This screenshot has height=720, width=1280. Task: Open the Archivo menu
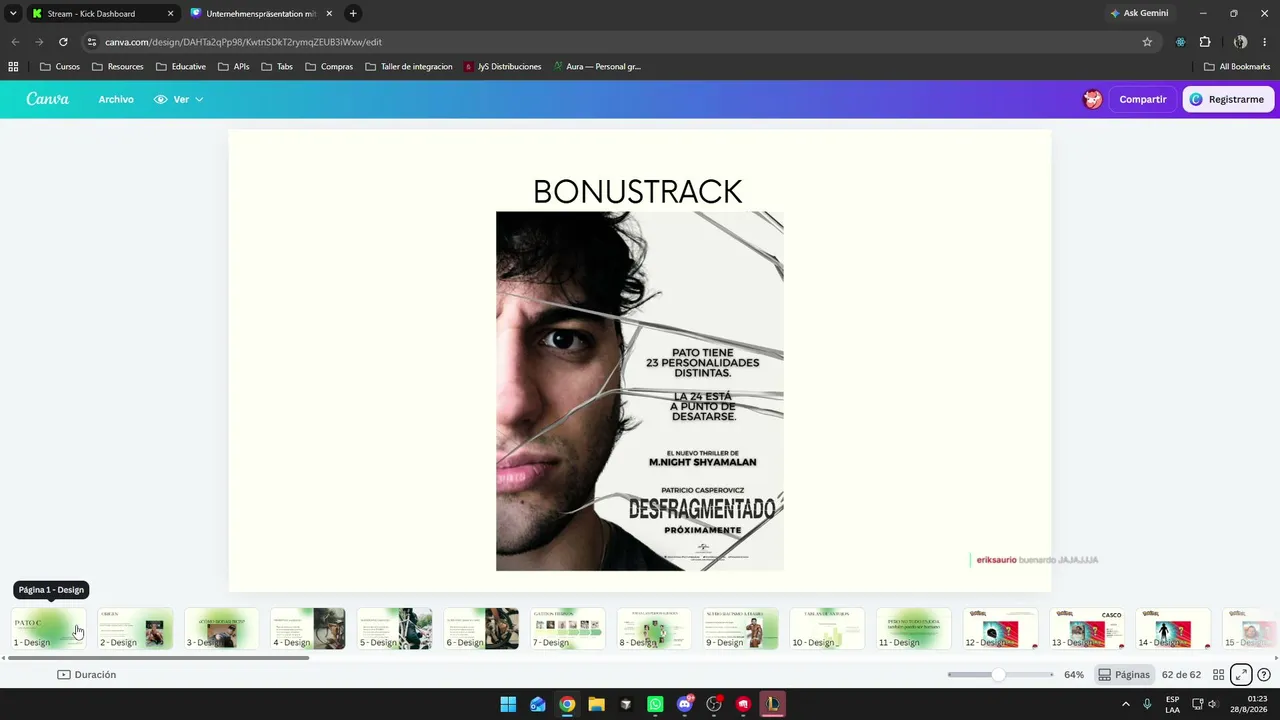pos(116,99)
